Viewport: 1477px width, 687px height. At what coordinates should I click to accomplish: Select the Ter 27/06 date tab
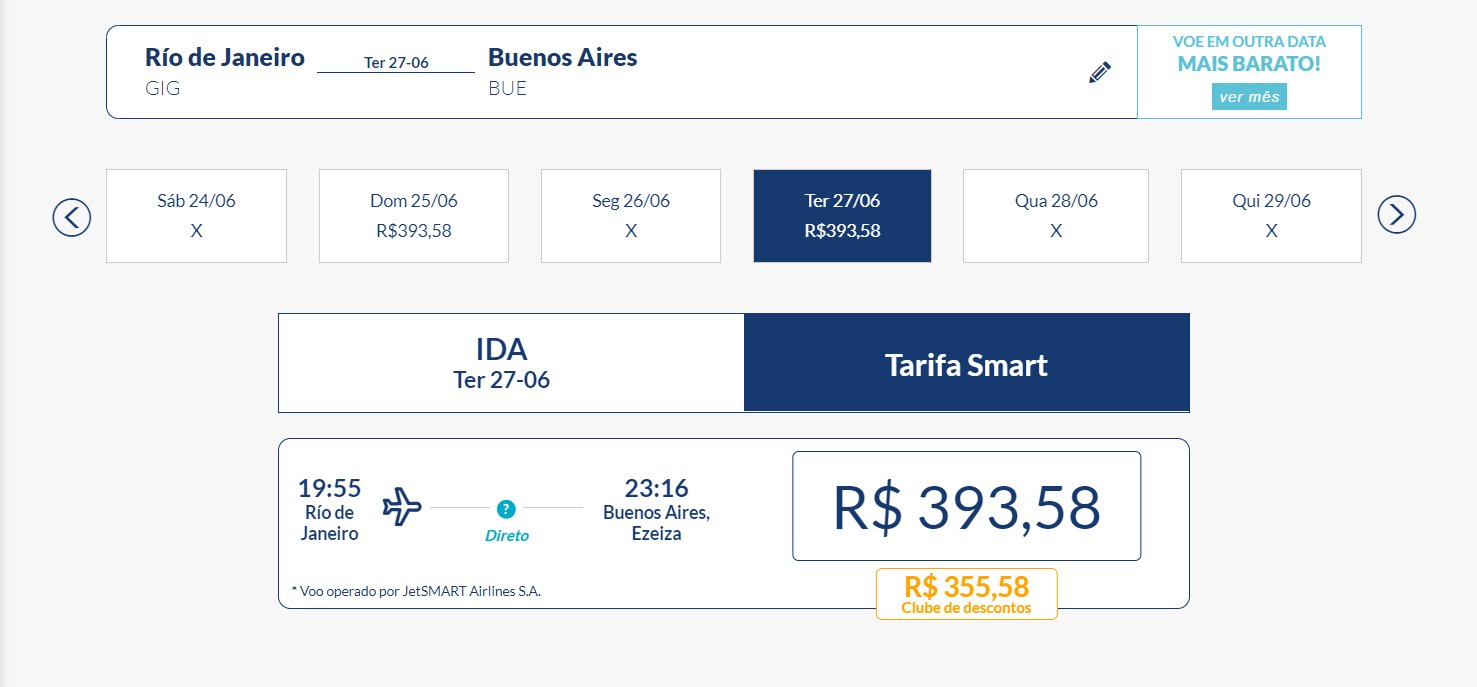(x=842, y=216)
